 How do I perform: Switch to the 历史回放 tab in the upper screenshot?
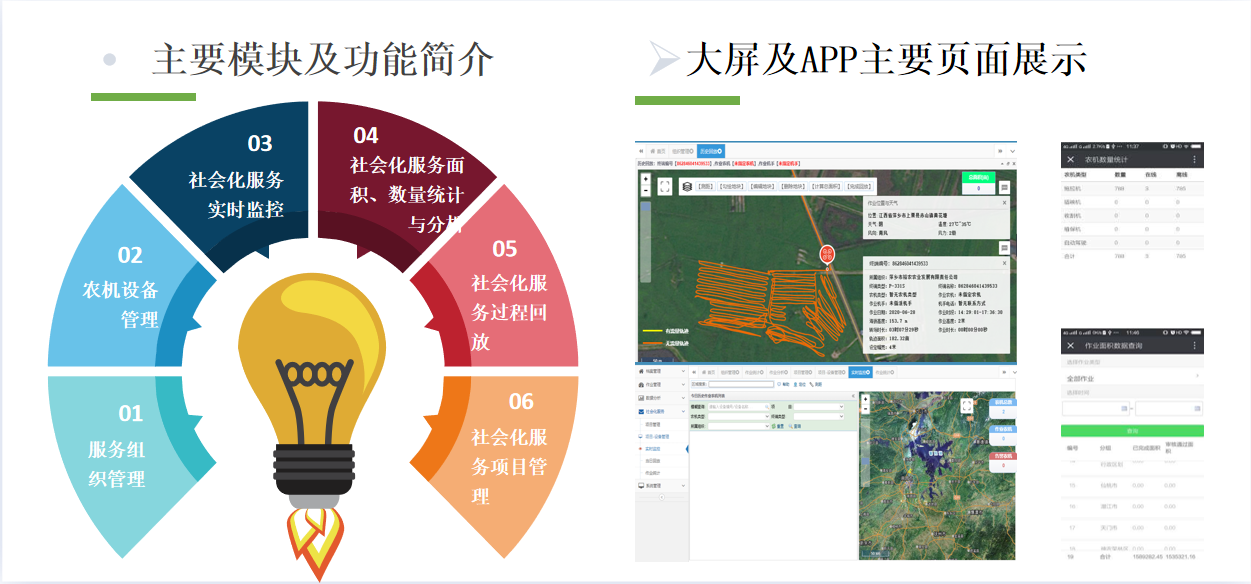710,150
